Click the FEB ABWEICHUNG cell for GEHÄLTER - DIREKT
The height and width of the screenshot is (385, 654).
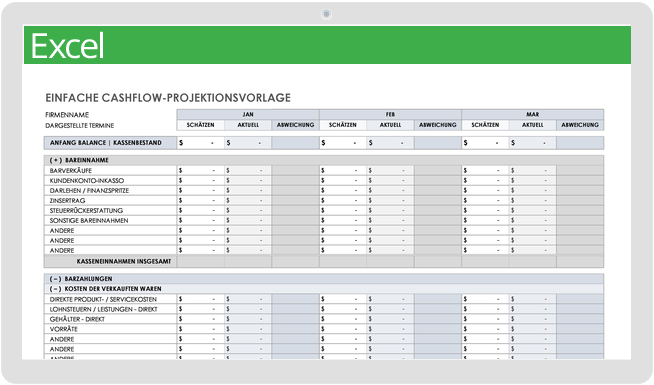coord(438,319)
